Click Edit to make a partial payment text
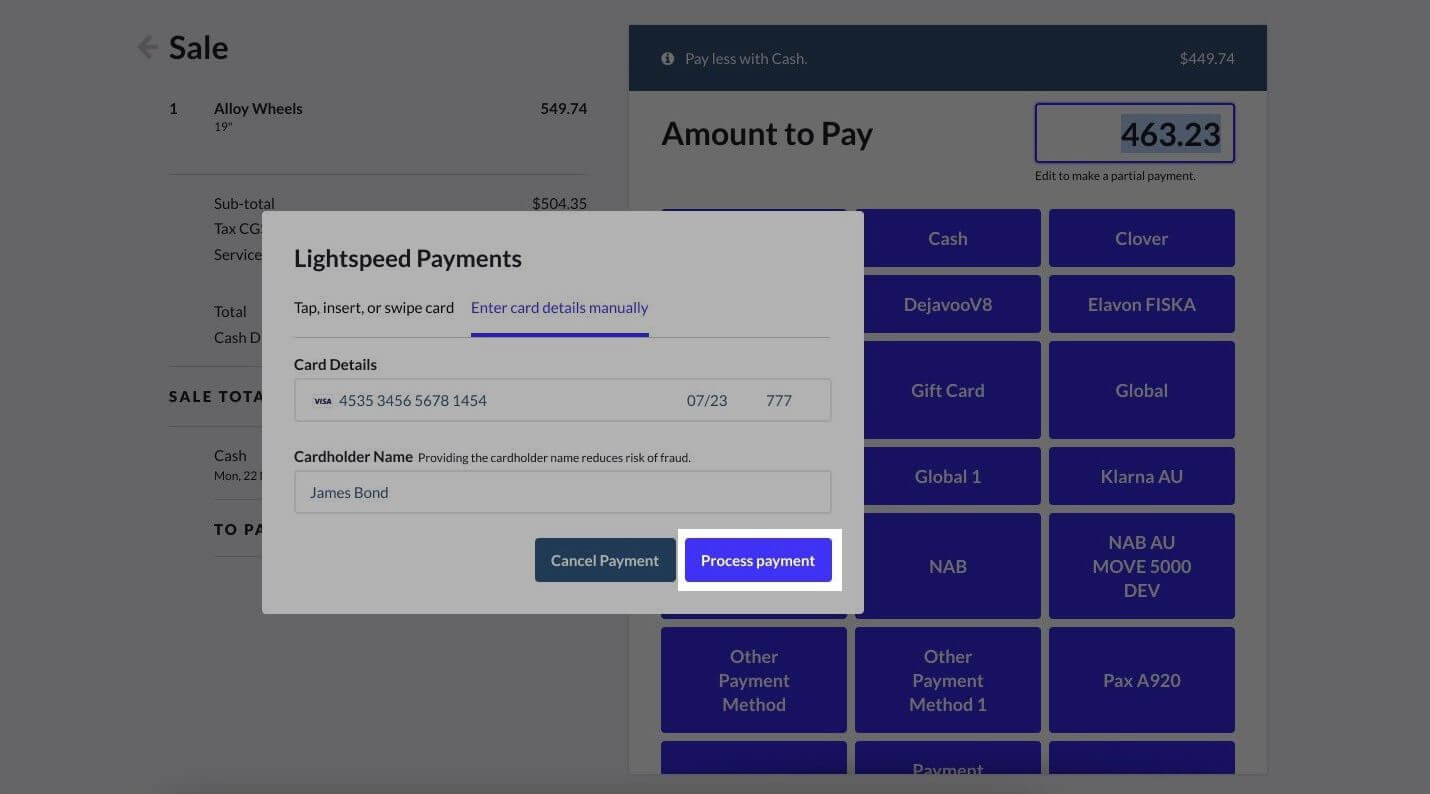 coord(1115,176)
